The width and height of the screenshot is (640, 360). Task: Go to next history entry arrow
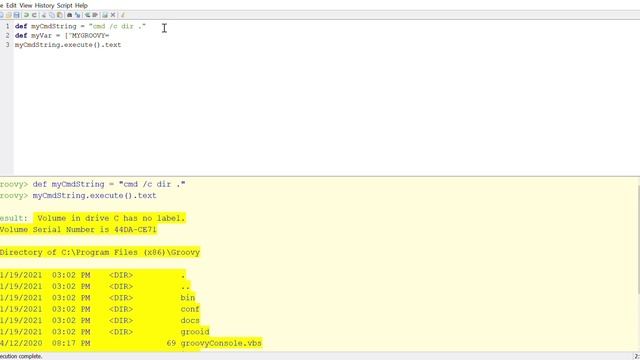[95, 15]
